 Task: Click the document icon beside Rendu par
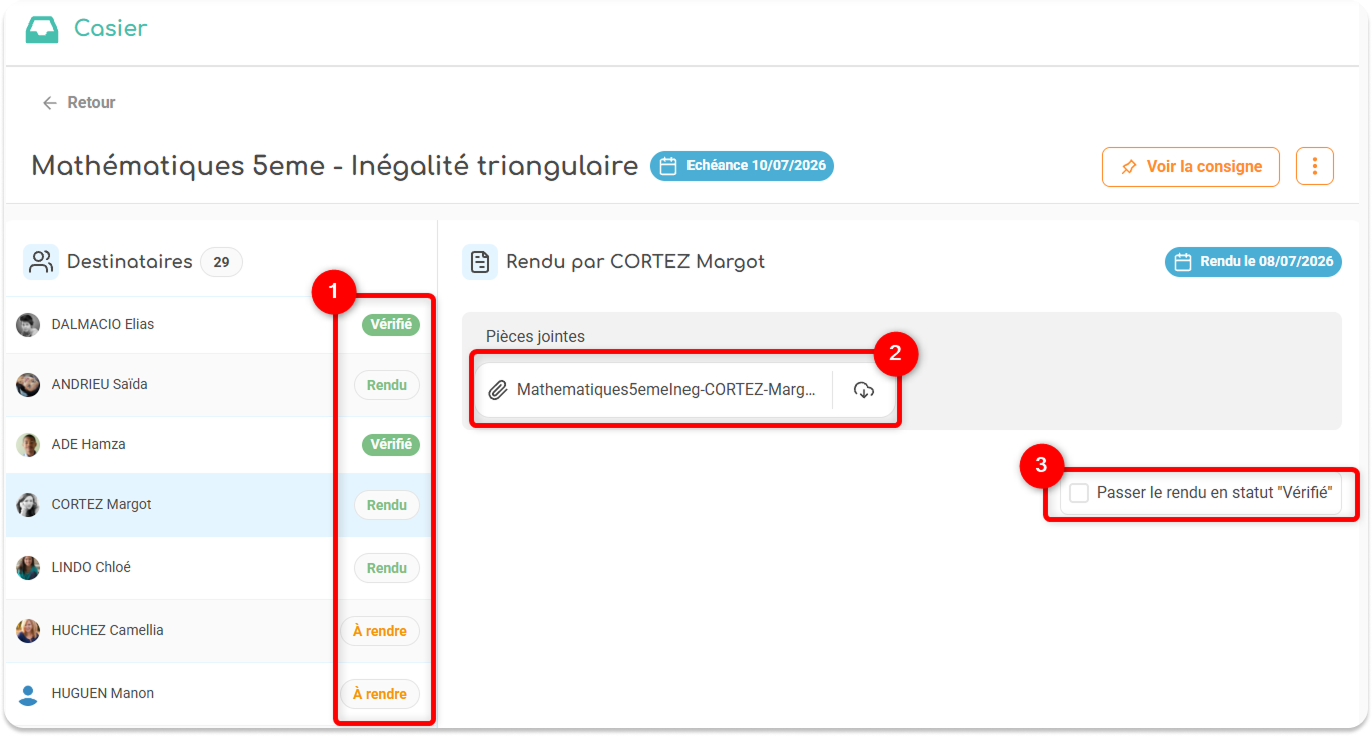click(480, 262)
